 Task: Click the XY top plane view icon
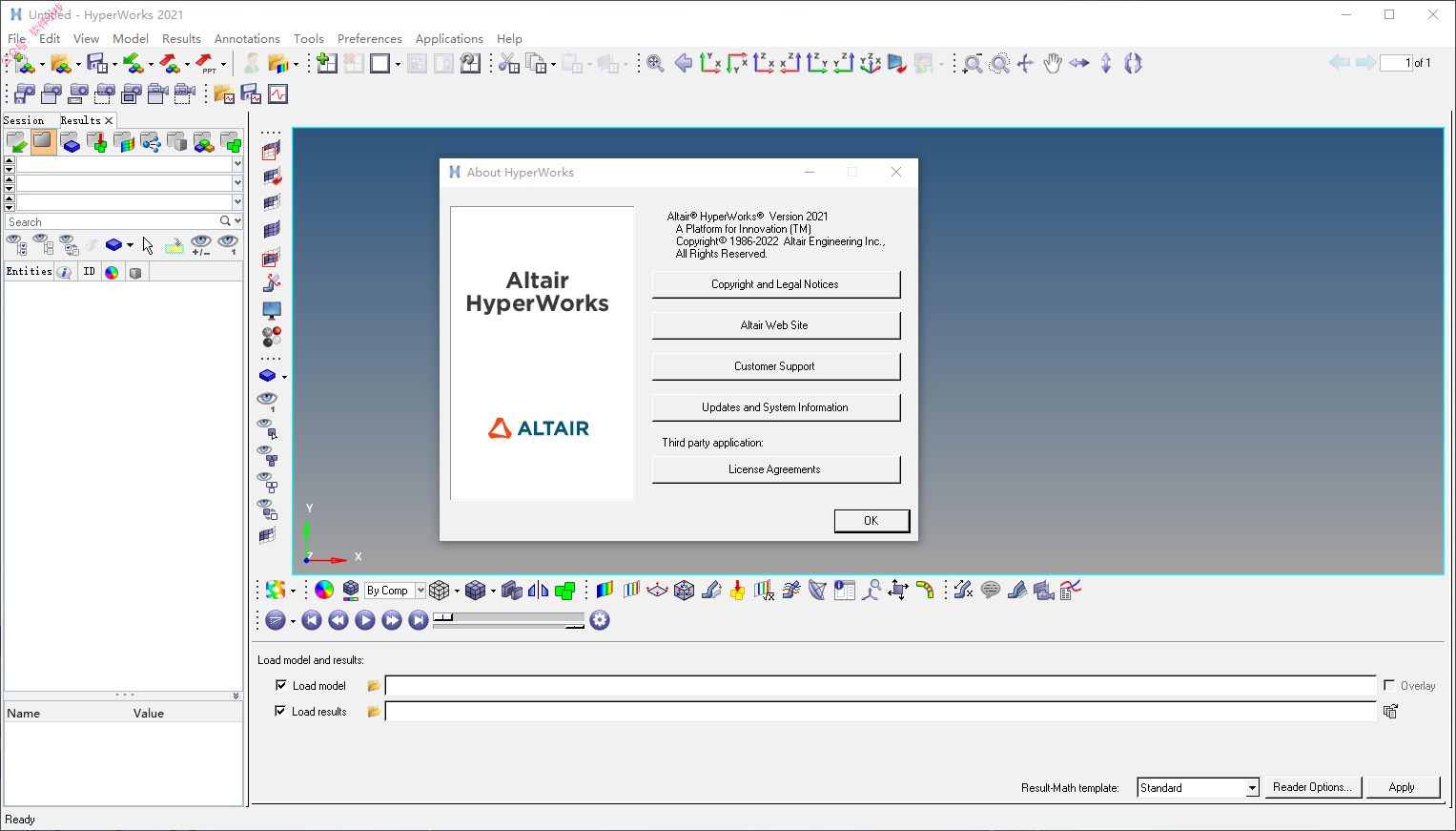pos(710,64)
